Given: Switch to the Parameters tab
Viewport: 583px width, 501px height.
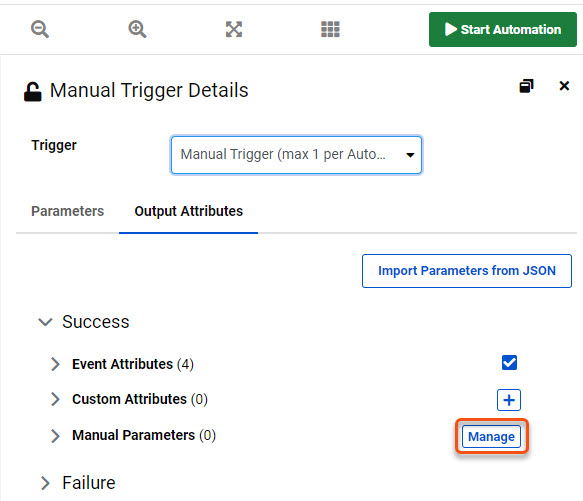Looking at the screenshot, I should (x=67, y=211).
